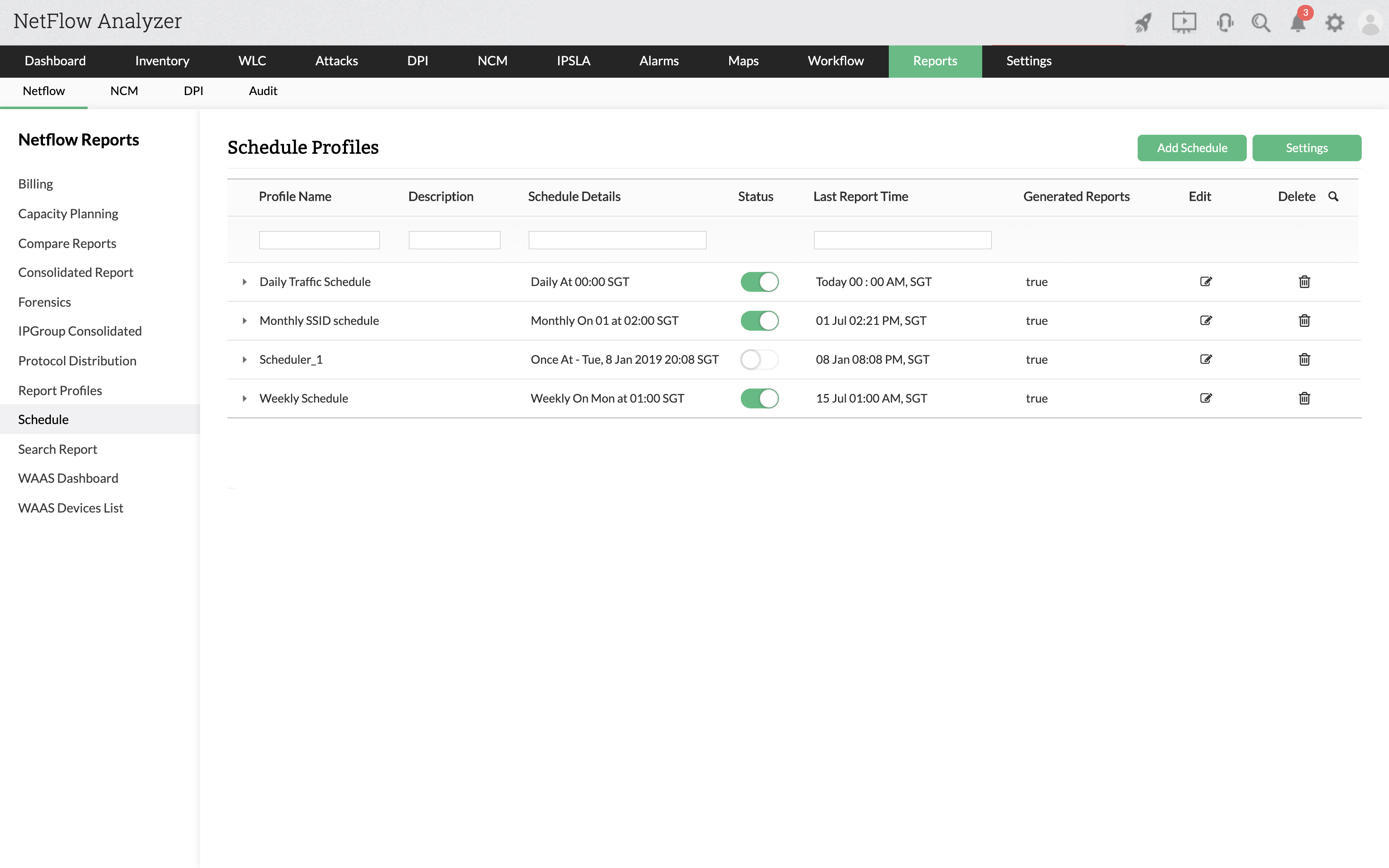Screen dimensions: 1389x868
Task: Edit the Daily Traffic Schedule profile
Action: click(x=1205, y=281)
